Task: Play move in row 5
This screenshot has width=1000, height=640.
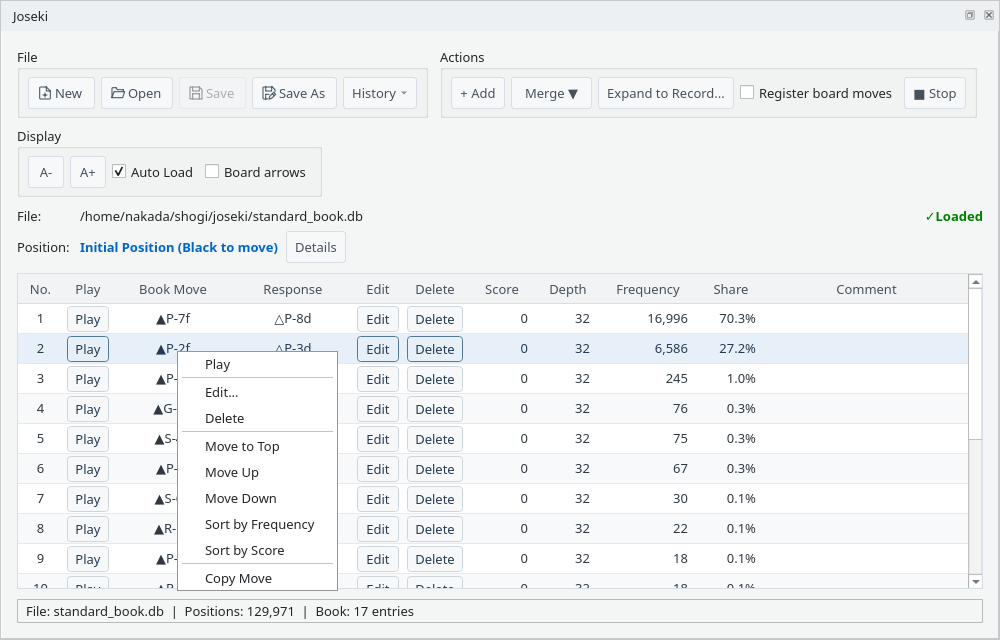Action: (87, 439)
